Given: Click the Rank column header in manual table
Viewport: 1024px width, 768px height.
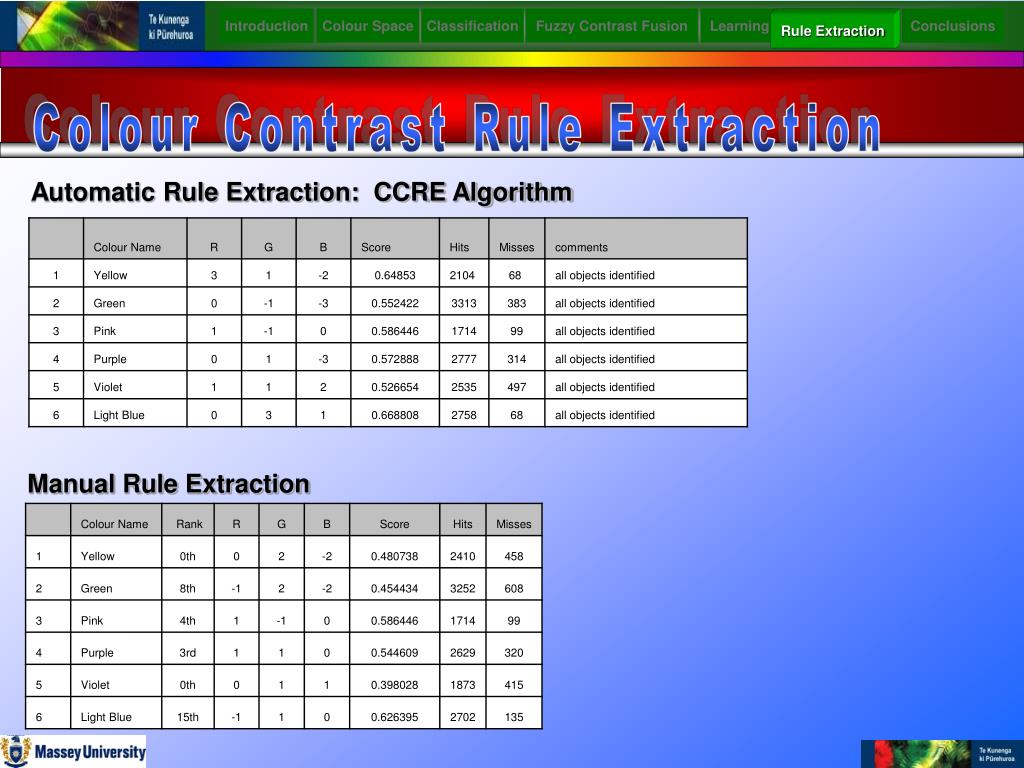Looking at the screenshot, I should [189, 520].
